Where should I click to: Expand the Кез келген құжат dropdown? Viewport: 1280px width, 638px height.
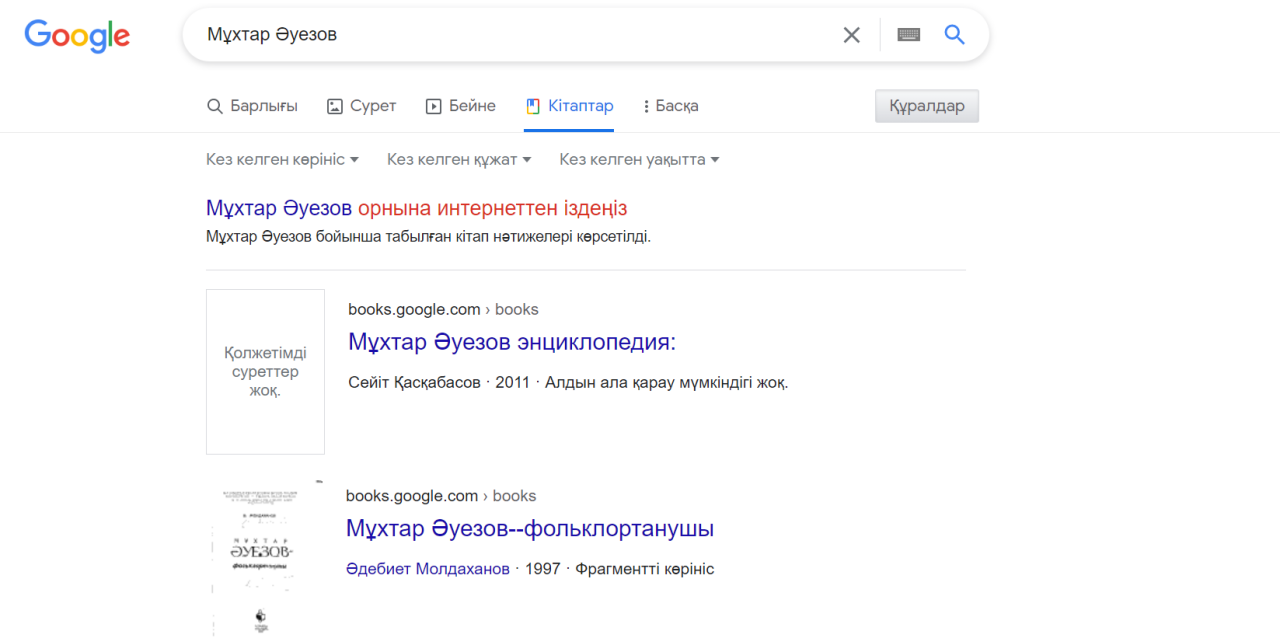click(x=459, y=160)
